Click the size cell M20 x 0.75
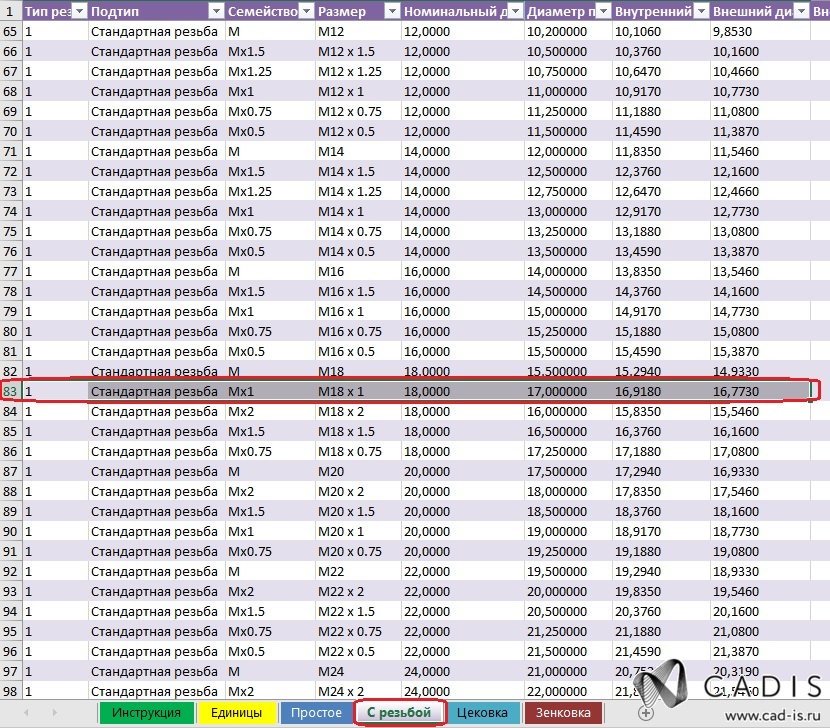The image size is (830, 728). coord(358,552)
